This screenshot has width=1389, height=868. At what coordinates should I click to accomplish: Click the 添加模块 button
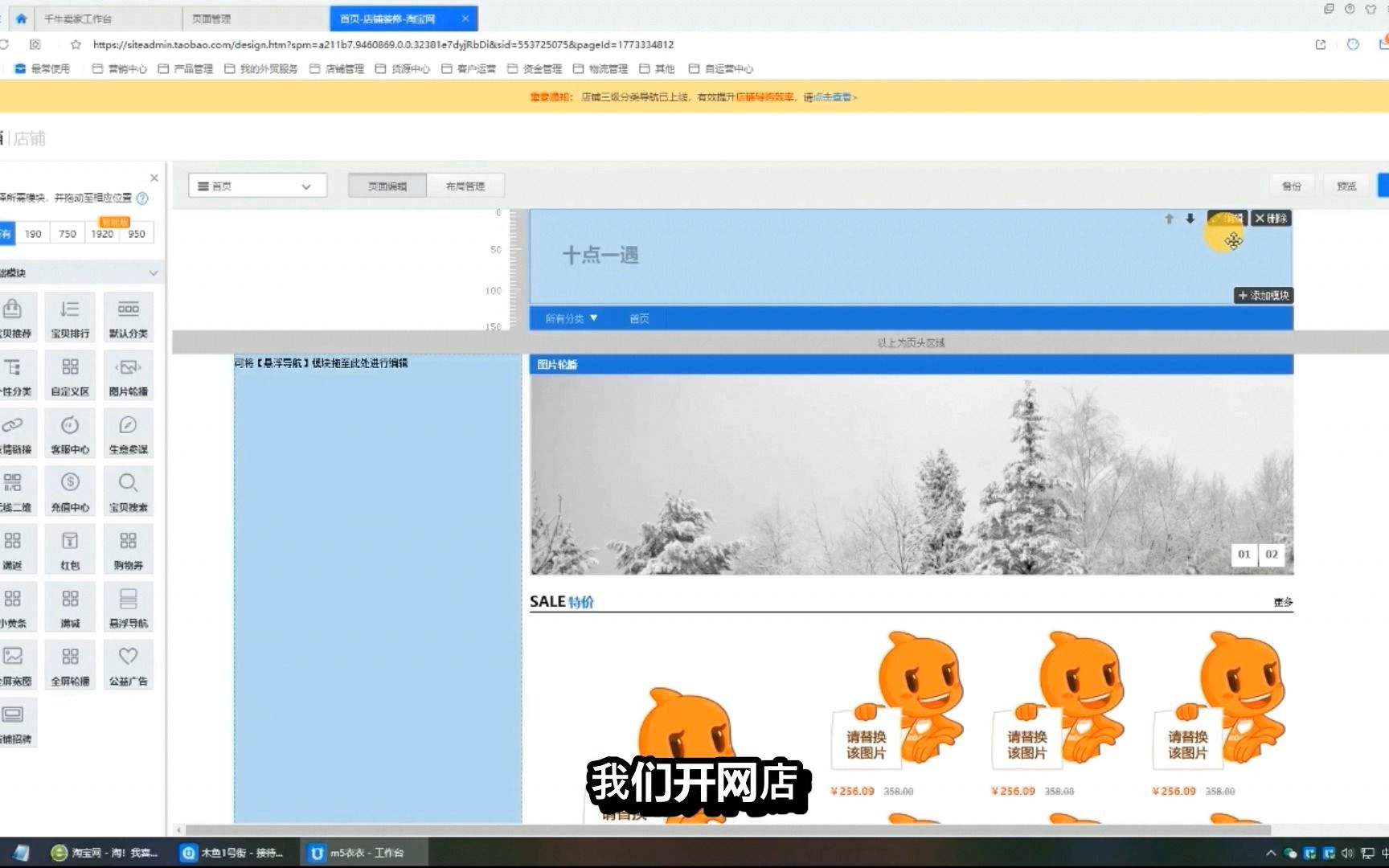point(1264,296)
